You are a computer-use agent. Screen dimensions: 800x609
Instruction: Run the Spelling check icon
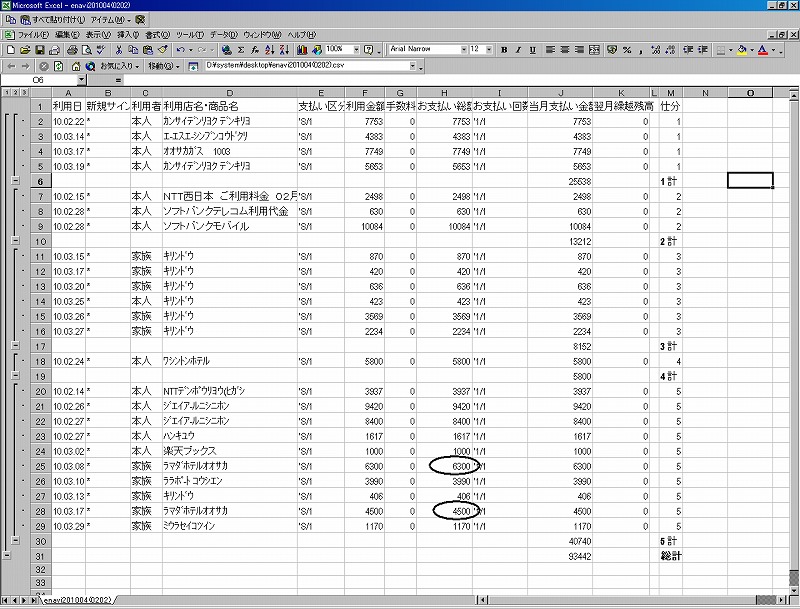click(x=101, y=49)
